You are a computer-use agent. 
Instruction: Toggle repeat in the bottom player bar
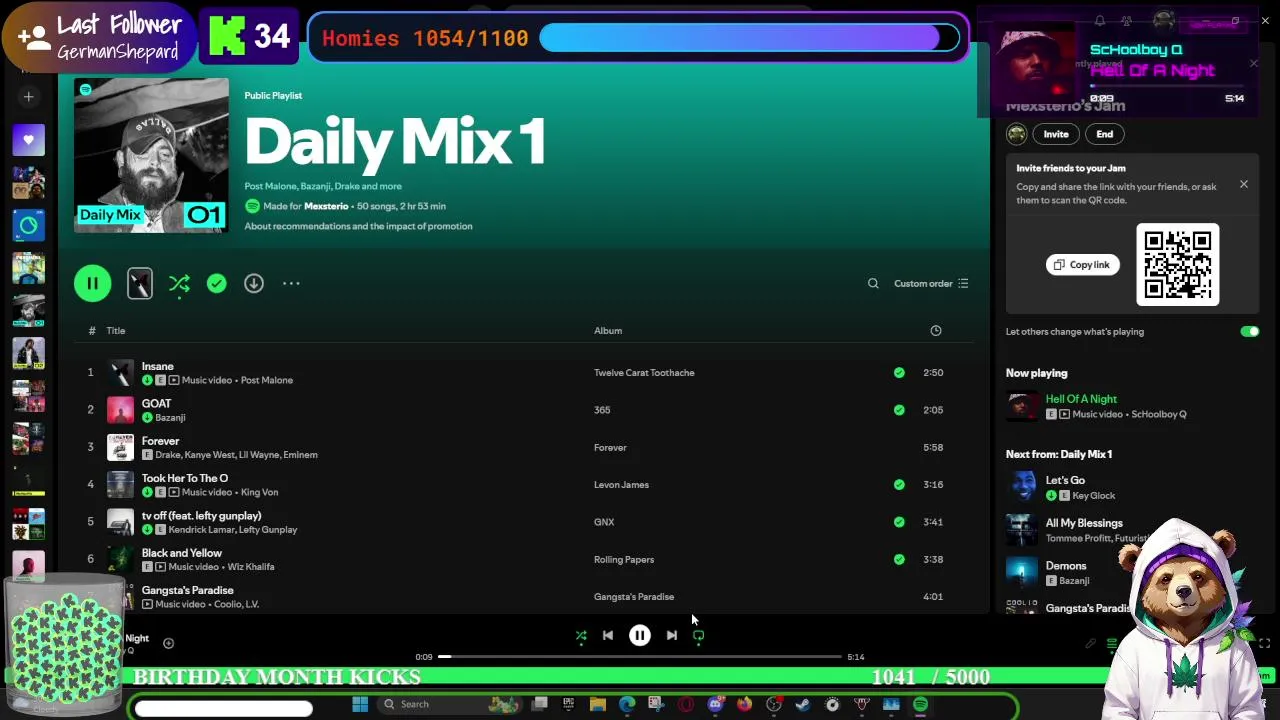point(699,636)
